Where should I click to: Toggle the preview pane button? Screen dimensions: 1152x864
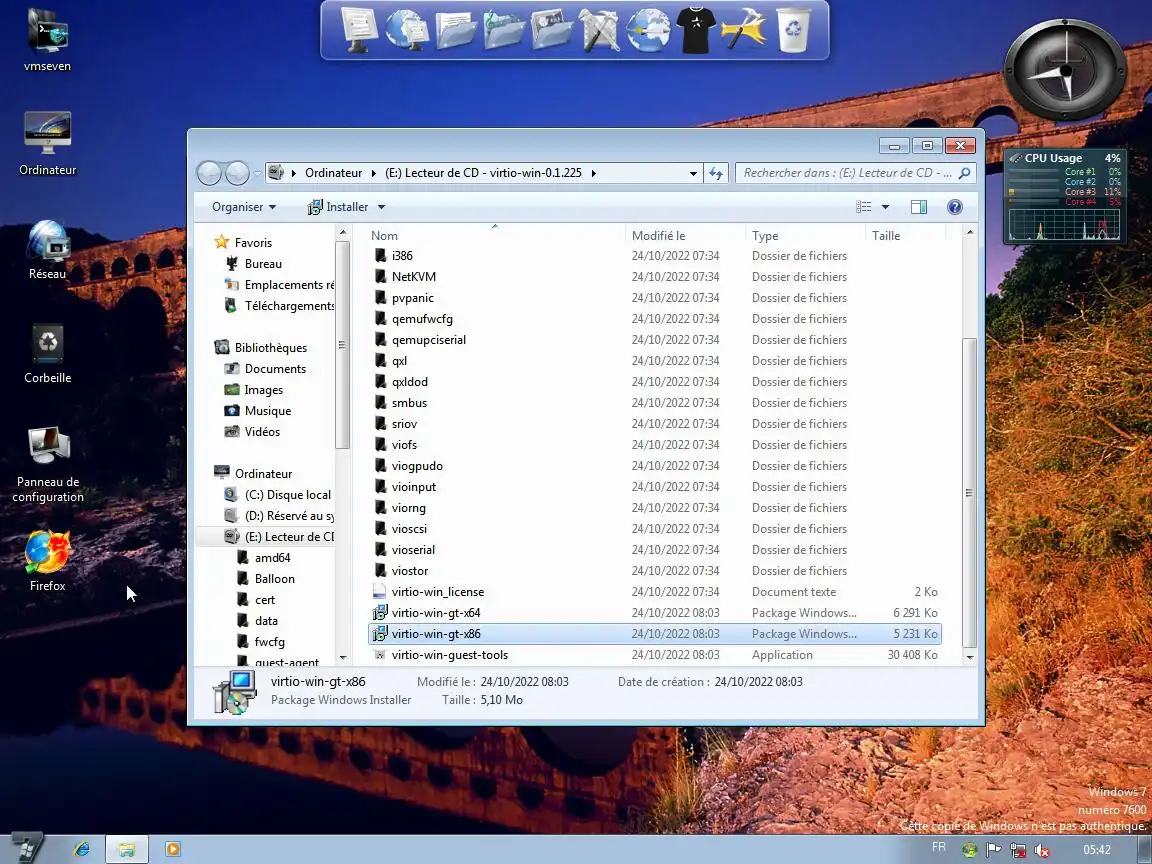(918, 207)
